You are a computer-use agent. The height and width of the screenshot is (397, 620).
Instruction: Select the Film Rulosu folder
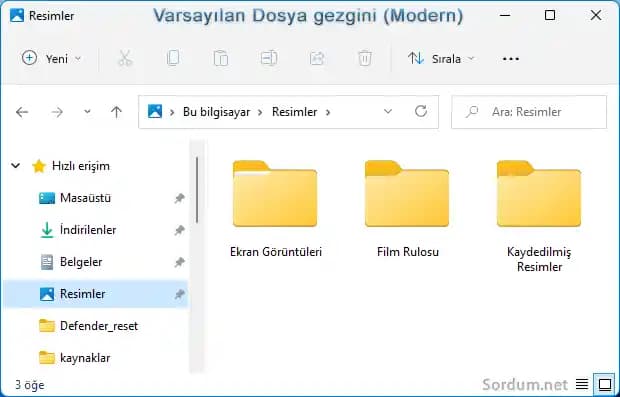point(408,209)
